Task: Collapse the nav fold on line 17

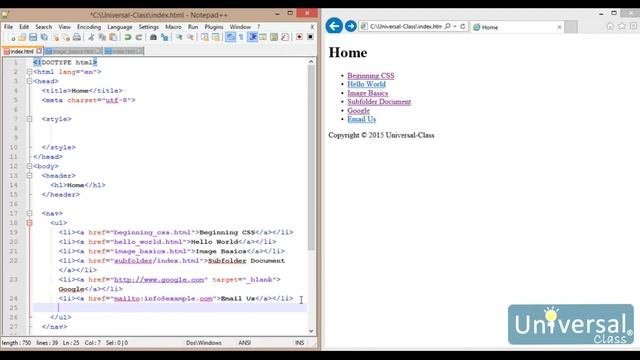Action: pyautogui.click(x=29, y=213)
